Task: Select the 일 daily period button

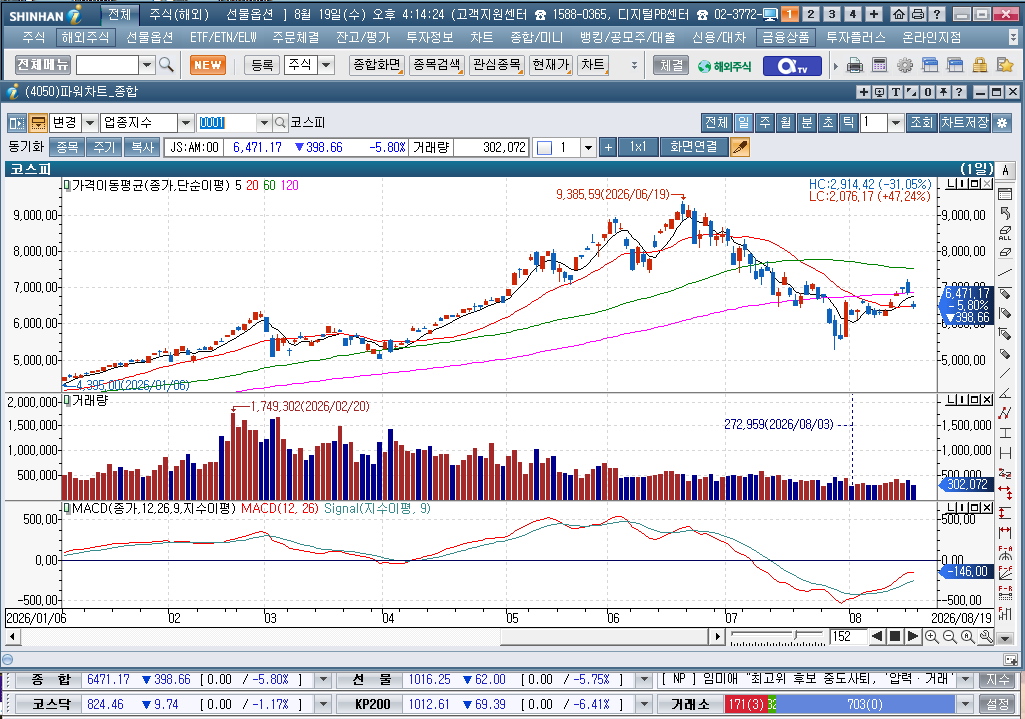Action: (x=743, y=122)
